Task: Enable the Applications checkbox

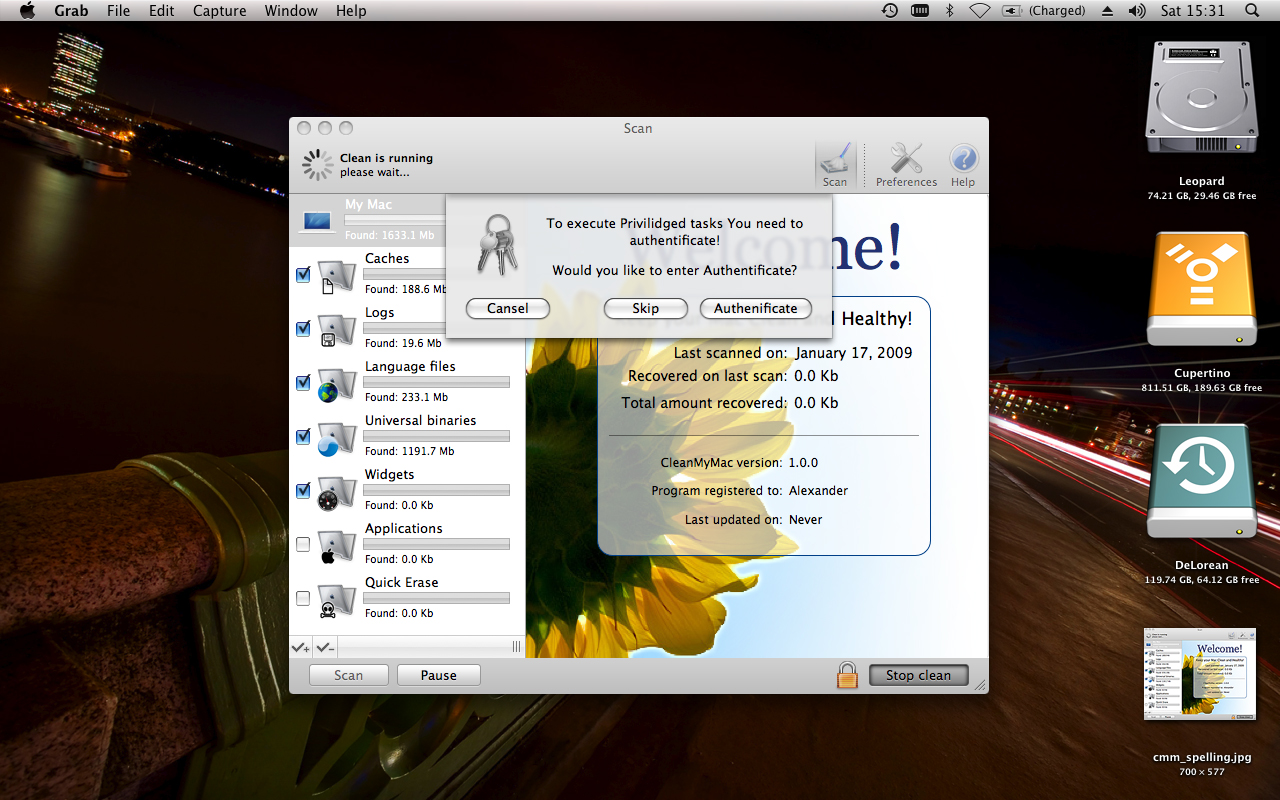Action: (x=303, y=545)
